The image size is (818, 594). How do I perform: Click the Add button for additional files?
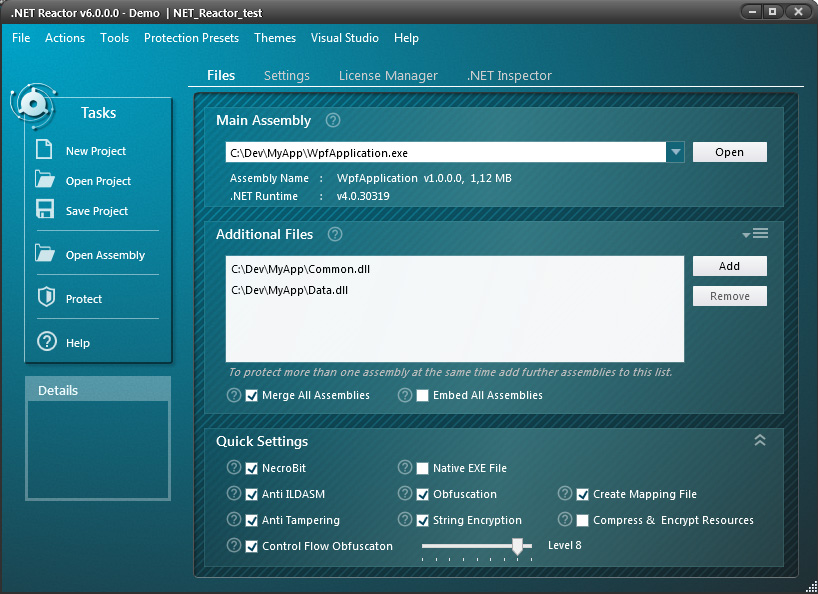click(729, 266)
